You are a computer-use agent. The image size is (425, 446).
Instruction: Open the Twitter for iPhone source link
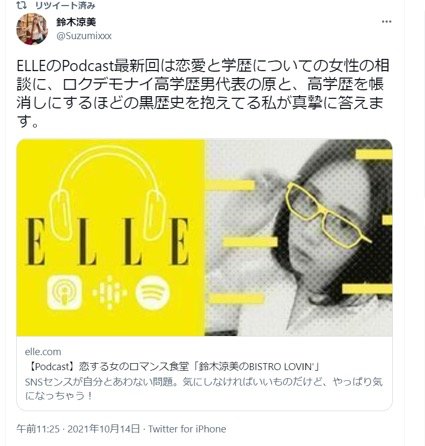187,429
